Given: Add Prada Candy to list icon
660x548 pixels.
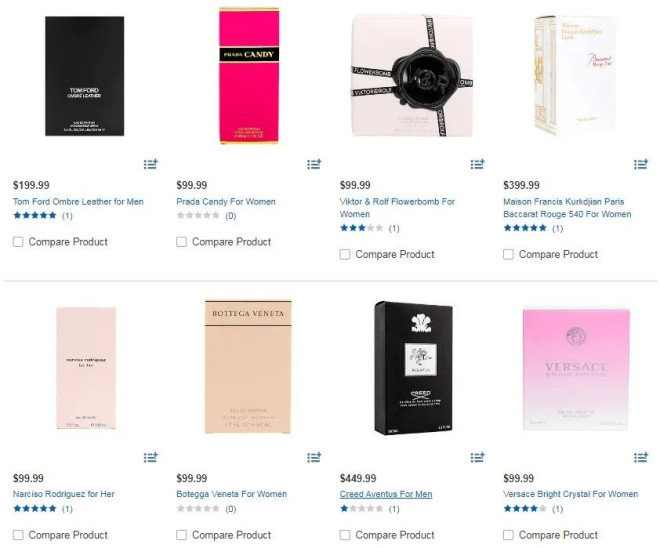Looking at the screenshot, I should [314, 164].
